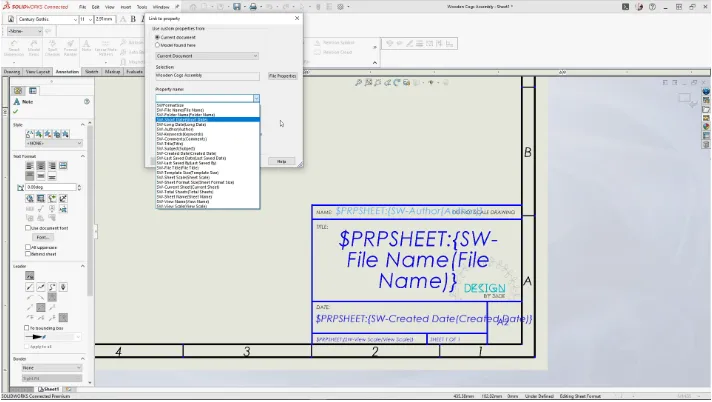Click the Help button in the dialog
712x402 pixels.
tap(282, 161)
